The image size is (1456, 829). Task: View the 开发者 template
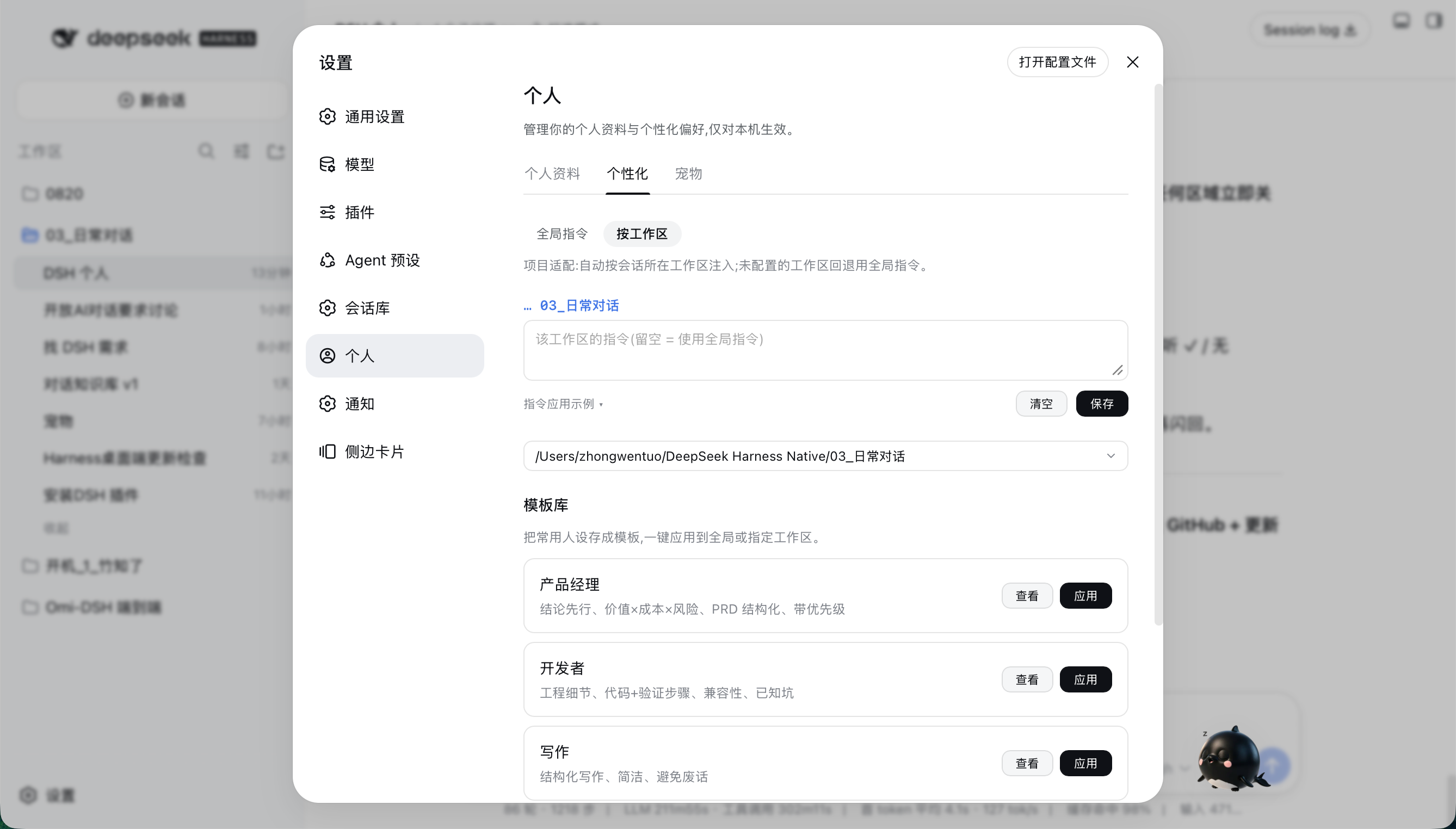(1027, 679)
